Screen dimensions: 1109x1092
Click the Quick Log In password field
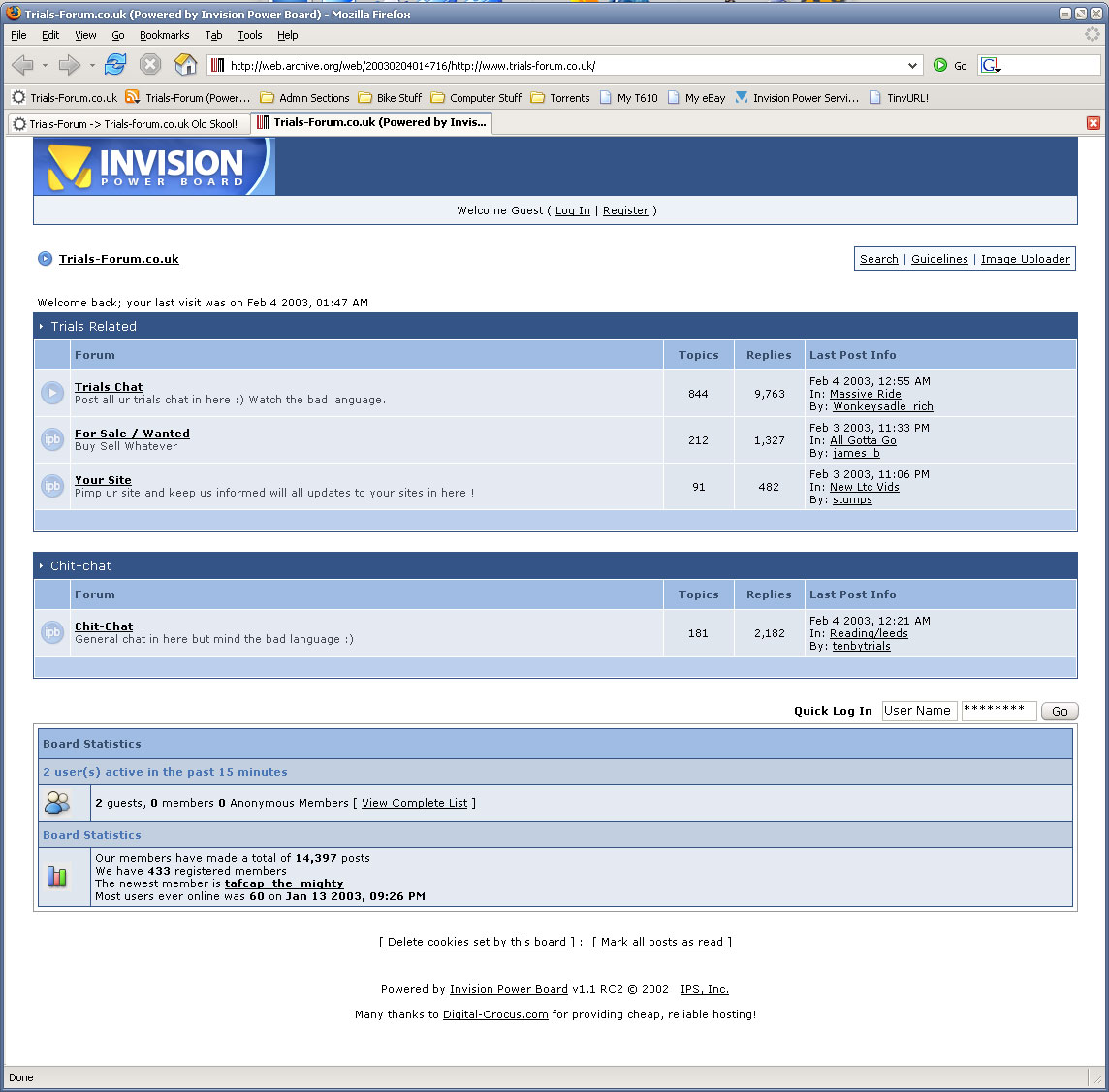(x=998, y=711)
